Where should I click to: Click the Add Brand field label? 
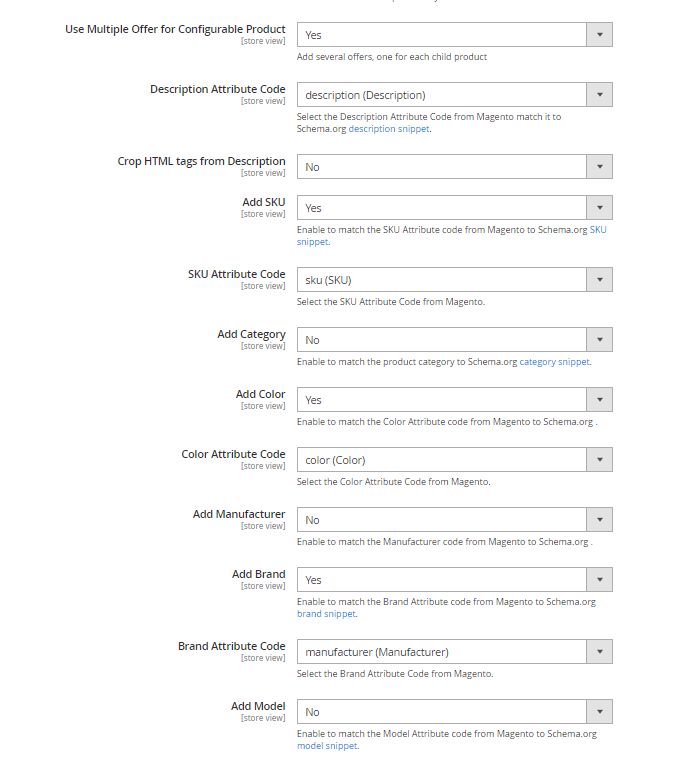click(258, 574)
